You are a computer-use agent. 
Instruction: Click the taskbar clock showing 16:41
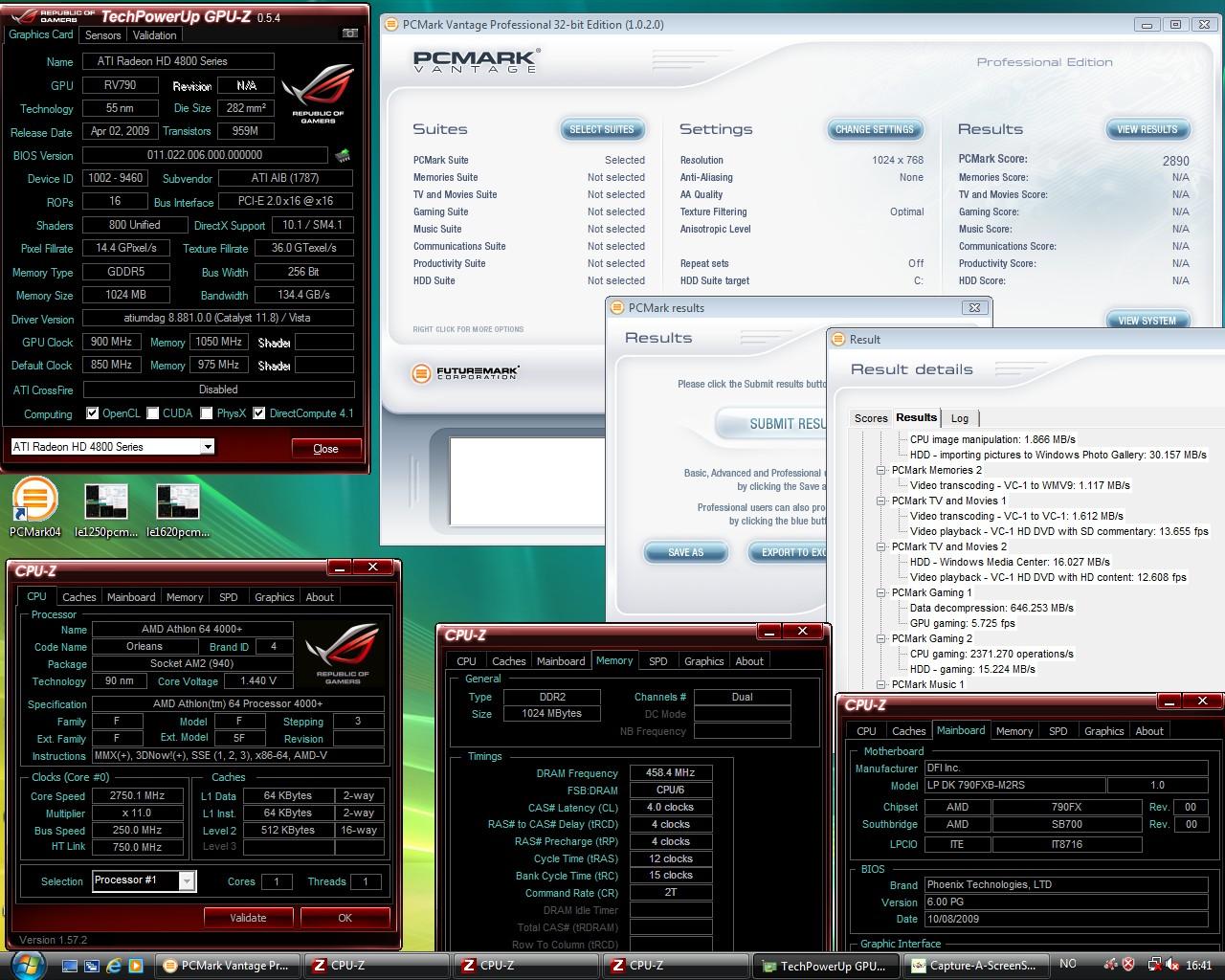(1199, 966)
